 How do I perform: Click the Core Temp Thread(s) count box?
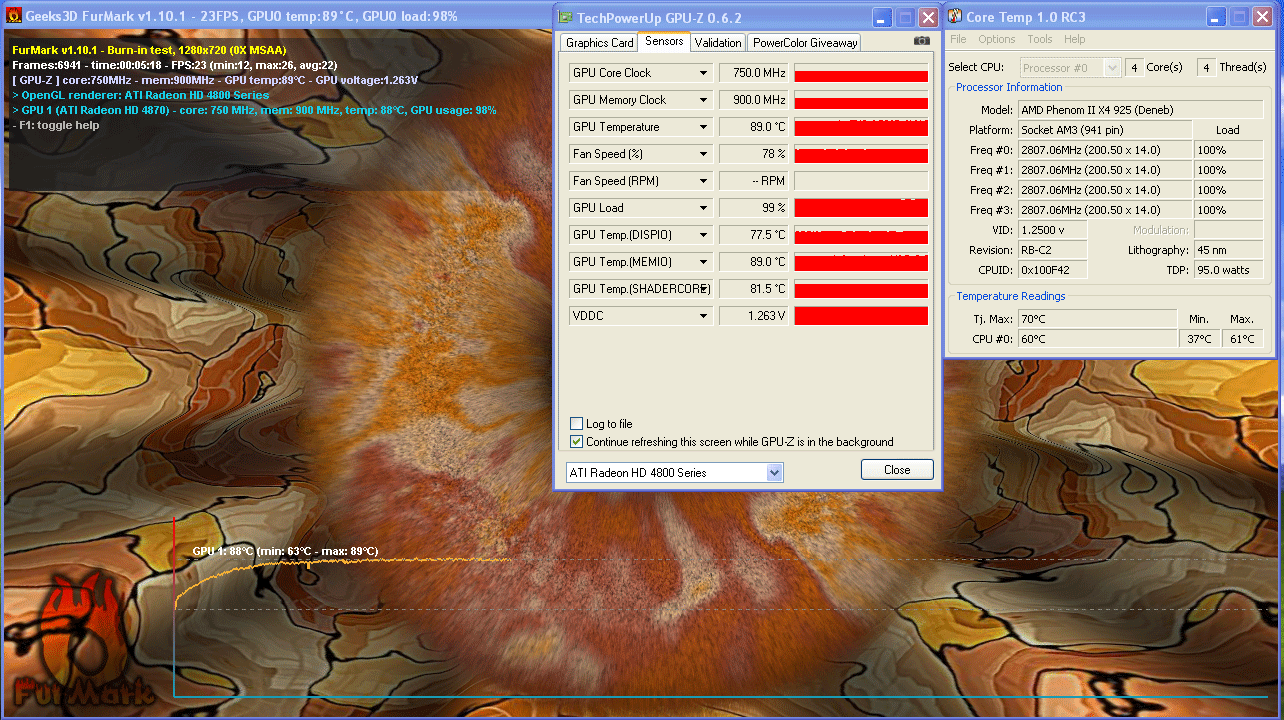coord(1206,67)
